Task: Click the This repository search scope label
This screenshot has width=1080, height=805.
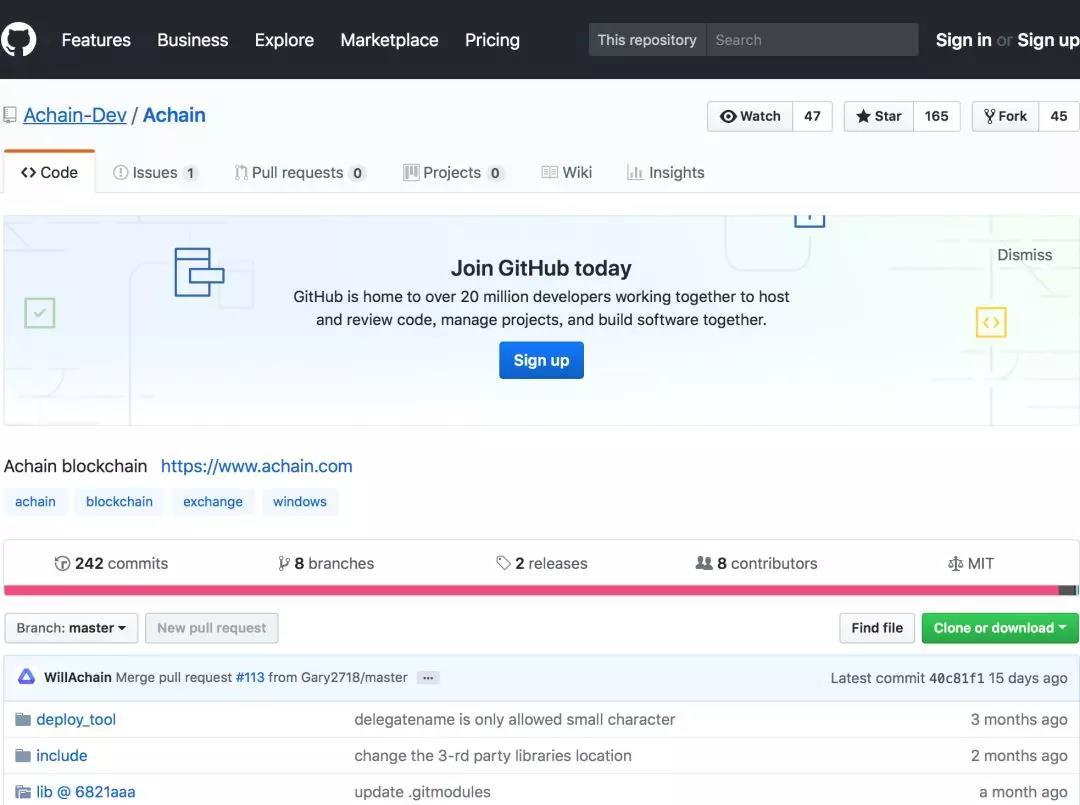Action: pyautogui.click(x=647, y=40)
